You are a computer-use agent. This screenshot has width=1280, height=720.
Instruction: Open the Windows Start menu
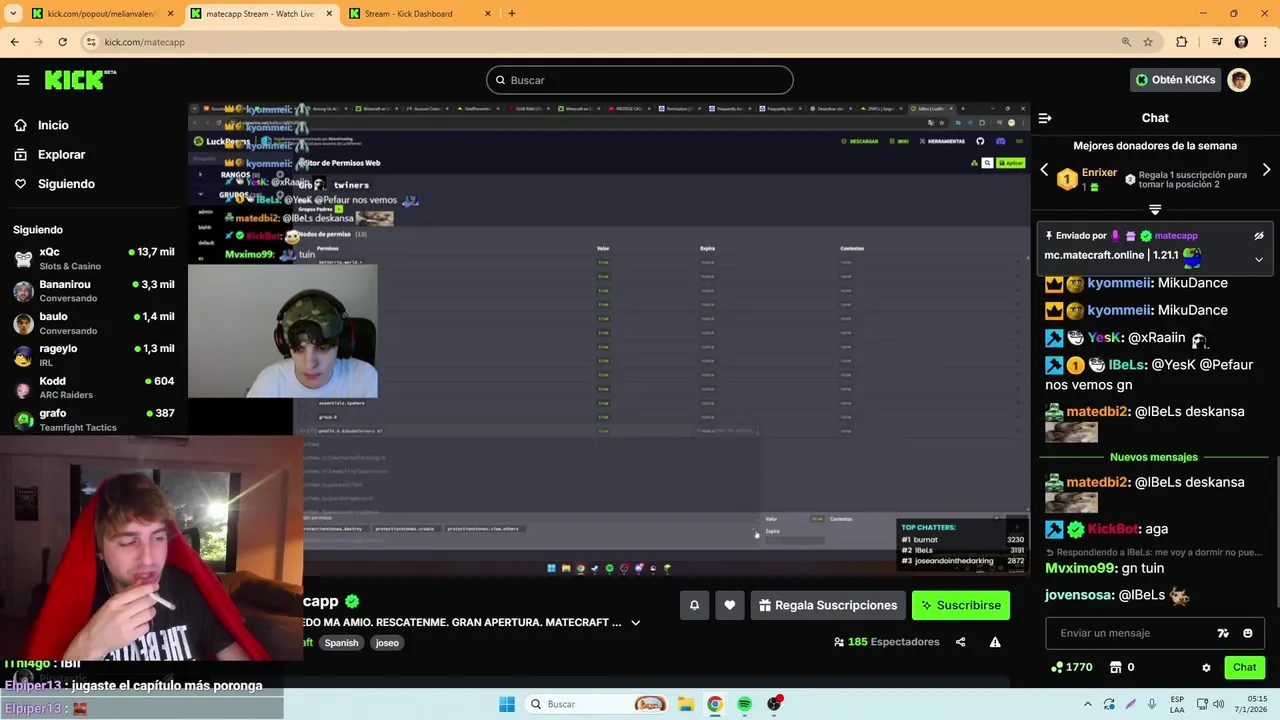pos(507,704)
